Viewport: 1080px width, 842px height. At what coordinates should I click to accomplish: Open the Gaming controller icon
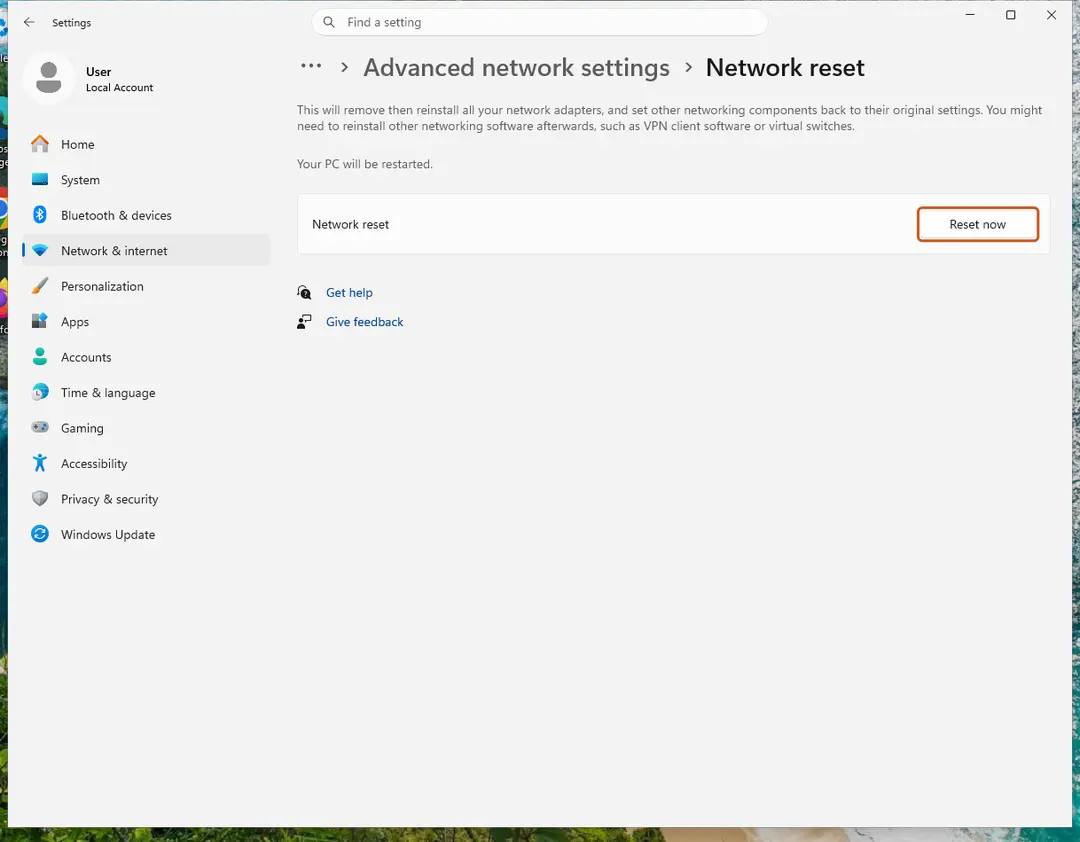(40, 428)
